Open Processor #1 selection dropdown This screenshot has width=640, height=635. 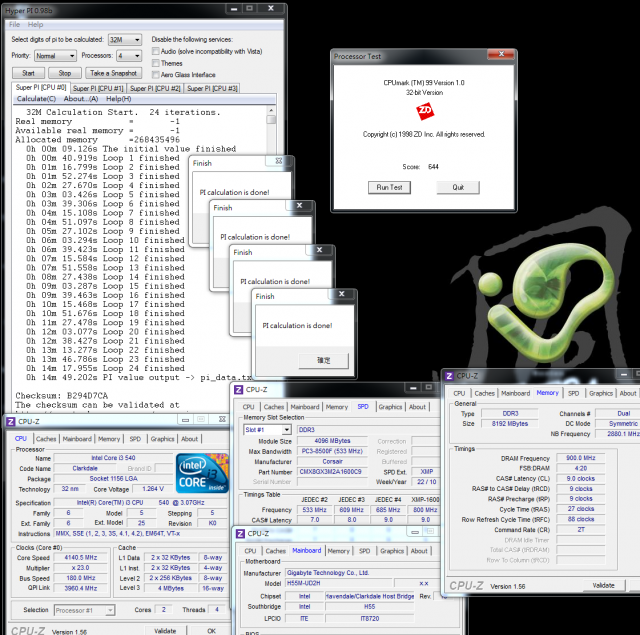[x=84, y=611]
